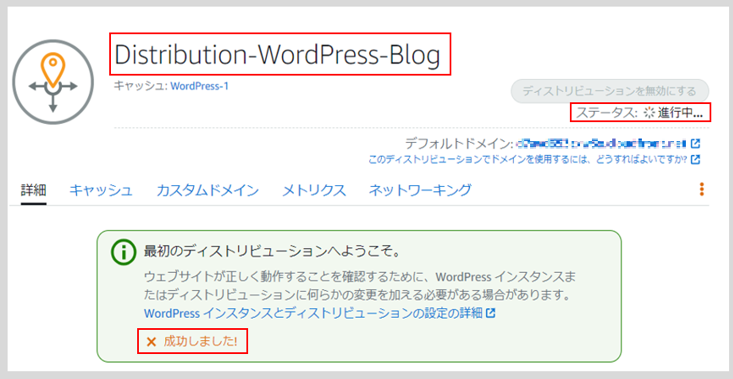Open the カスタムドメイン tab
The image size is (733, 379).
tap(208, 190)
